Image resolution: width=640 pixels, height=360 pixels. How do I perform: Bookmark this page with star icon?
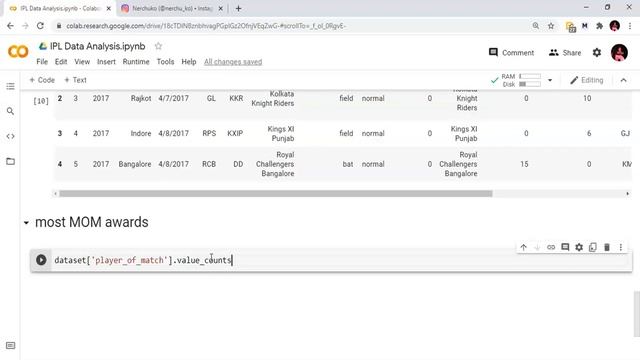coord(551,26)
